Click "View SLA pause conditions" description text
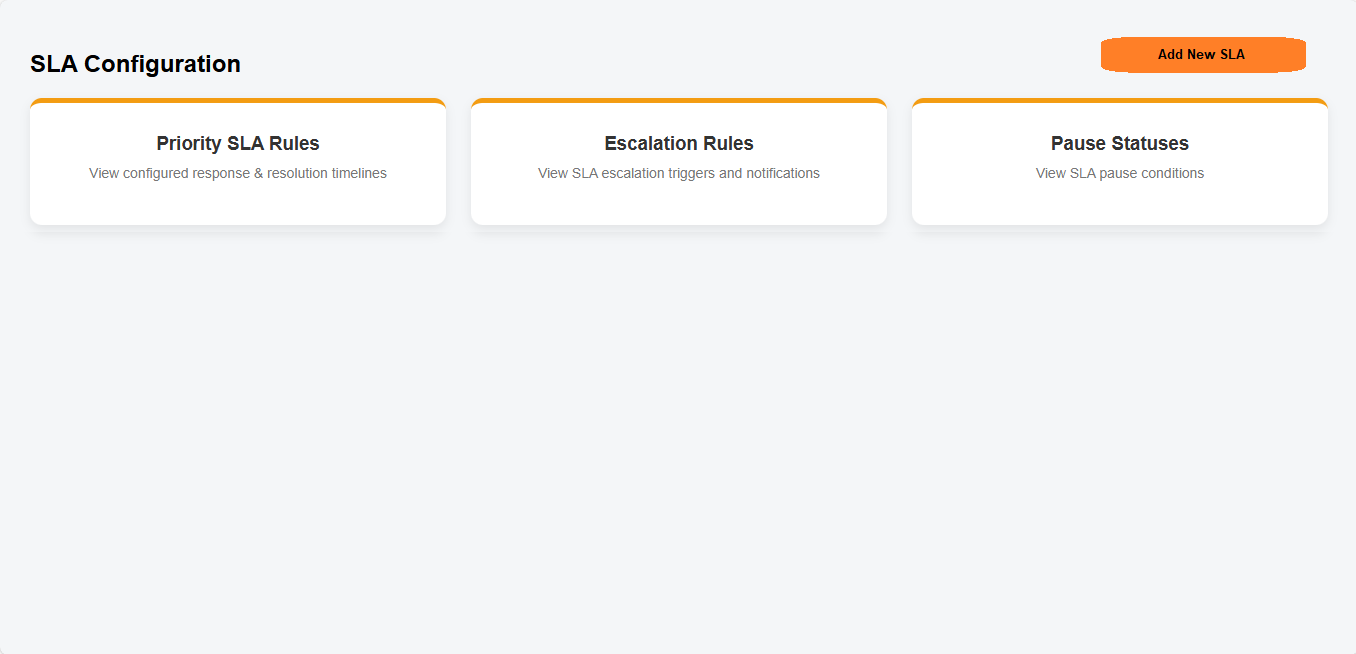 pyautogui.click(x=1120, y=173)
